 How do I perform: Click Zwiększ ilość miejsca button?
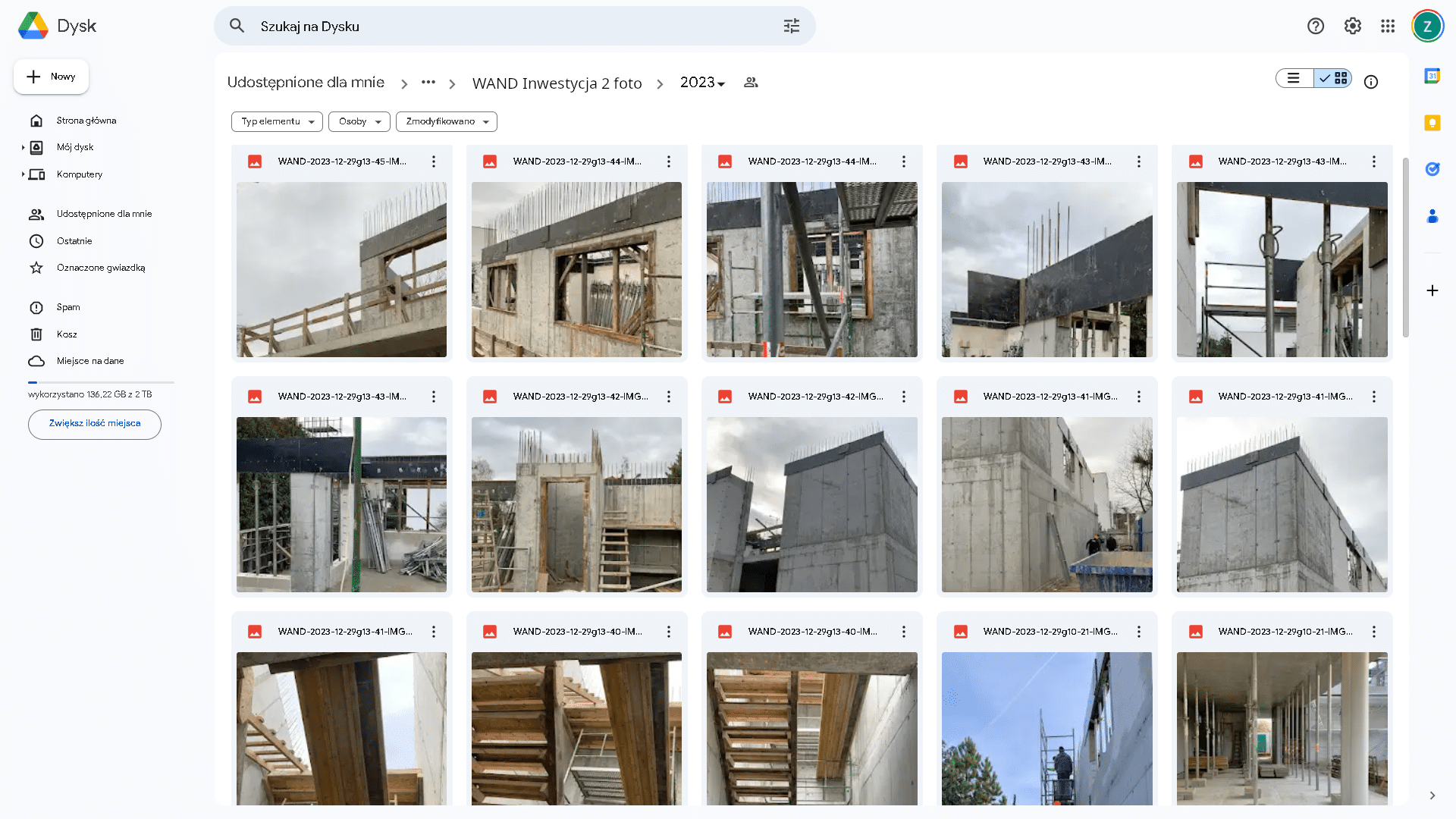coord(95,424)
